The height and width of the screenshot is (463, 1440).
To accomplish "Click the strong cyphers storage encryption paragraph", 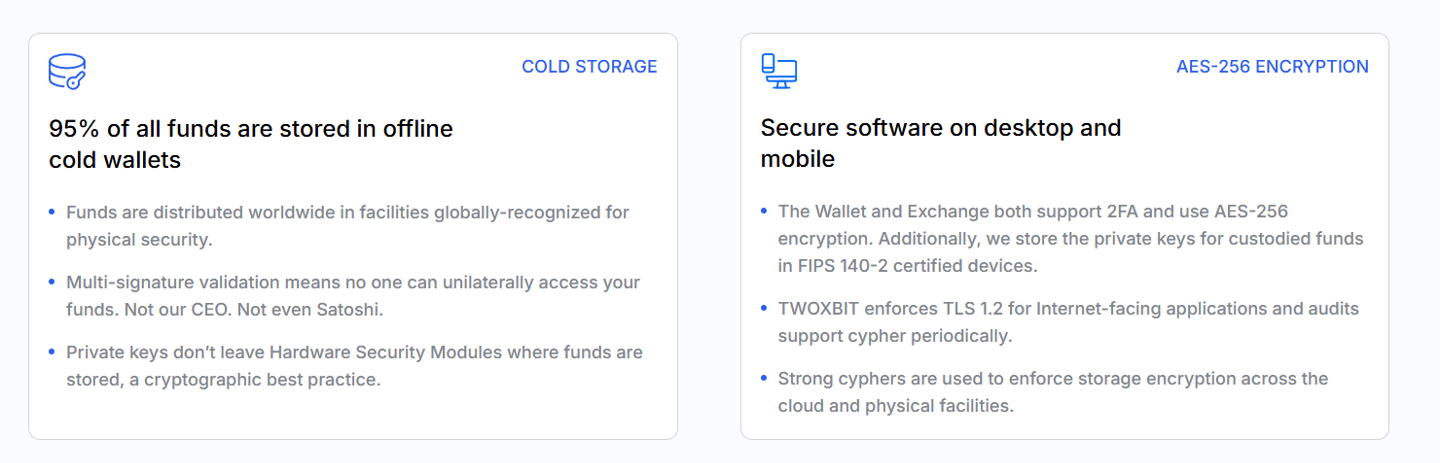I will (1052, 392).
